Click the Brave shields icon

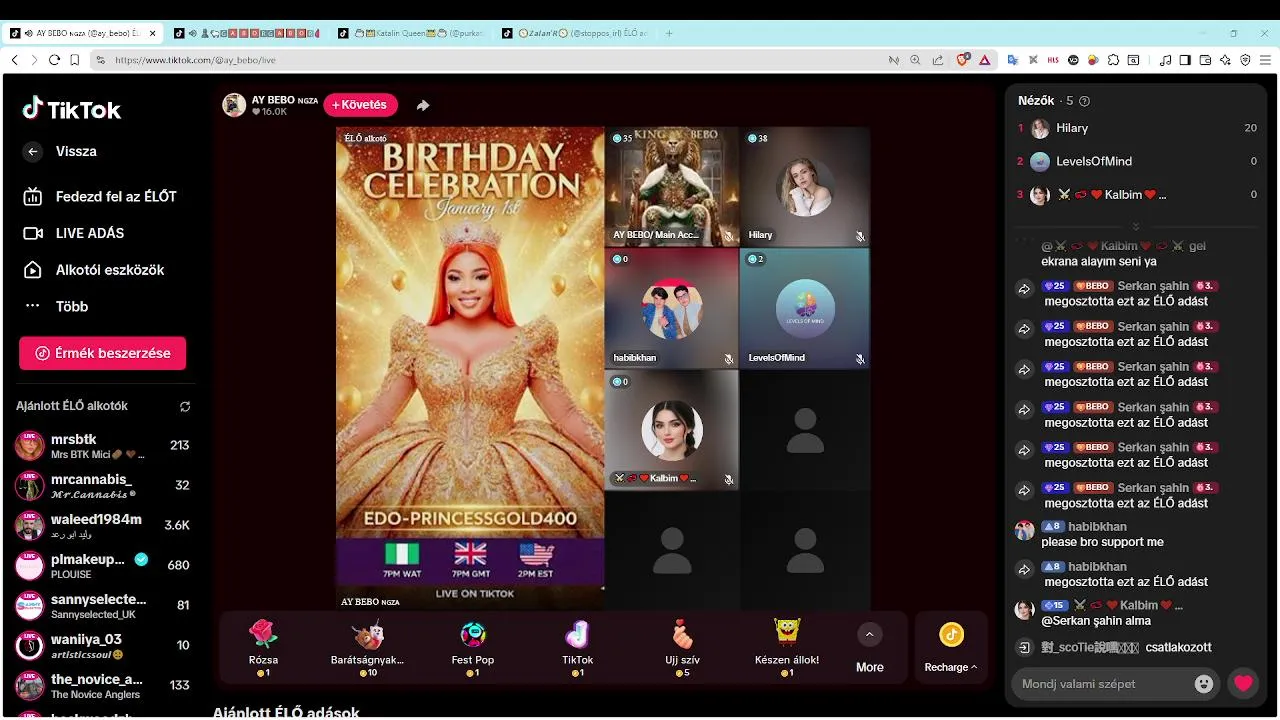pos(963,60)
